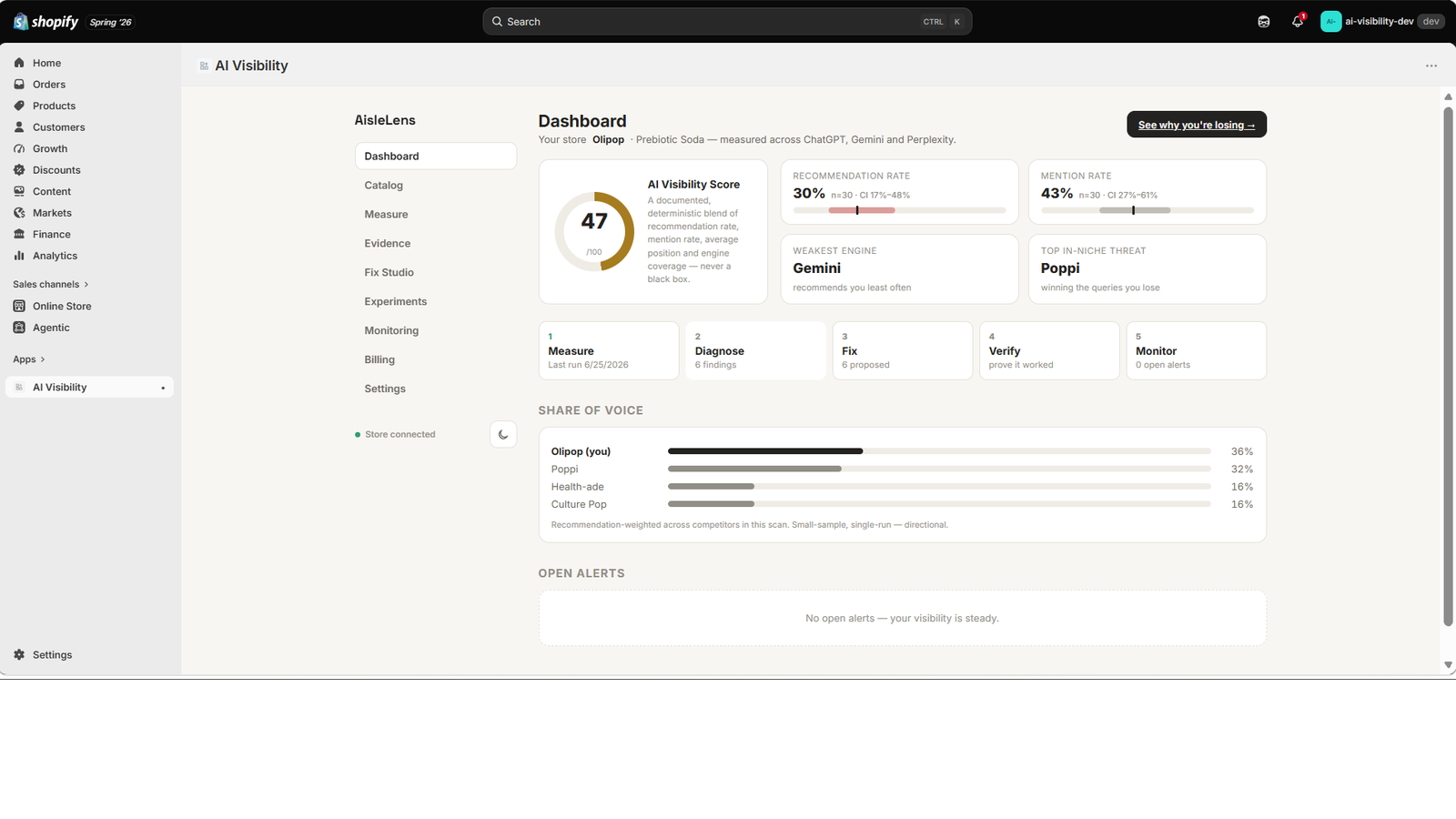Click the Spring '26 edition badge

pyautogui.click(x=111, y=22)
